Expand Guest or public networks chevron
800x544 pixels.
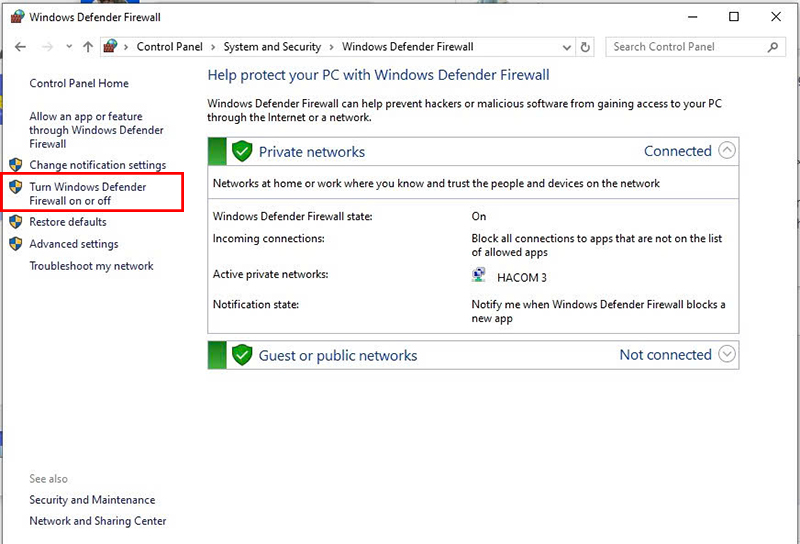tap(727, 354)
